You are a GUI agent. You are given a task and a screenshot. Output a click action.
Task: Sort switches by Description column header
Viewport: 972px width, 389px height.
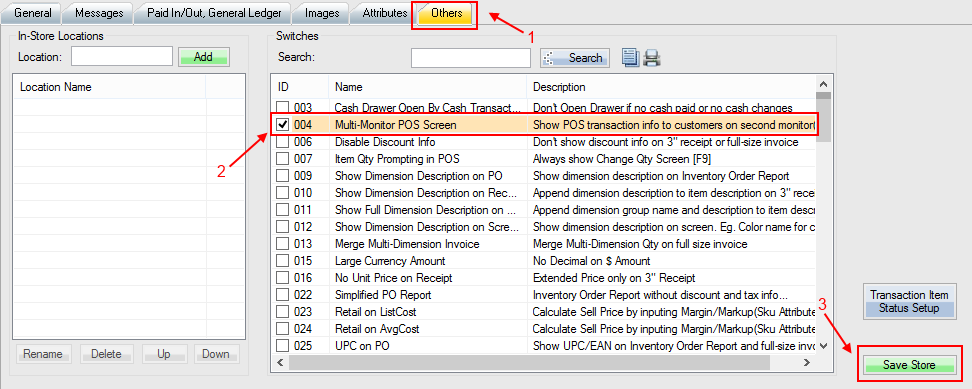click(671, 87)
